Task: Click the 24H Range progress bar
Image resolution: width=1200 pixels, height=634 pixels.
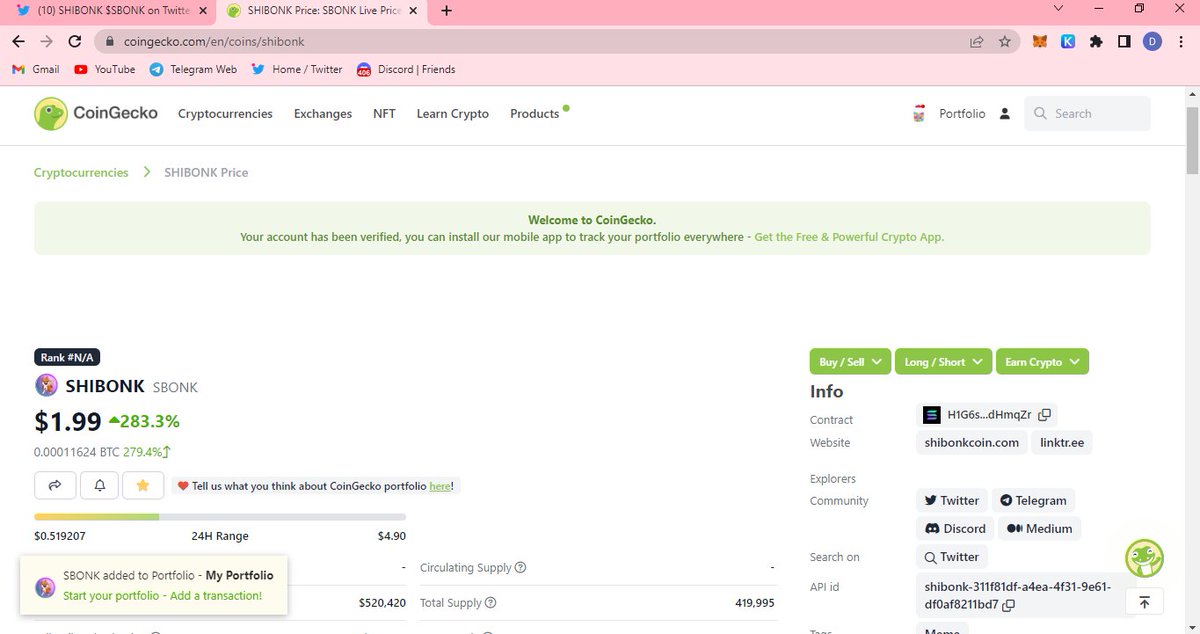Action: pyautogui.click(x=220, y=517)
